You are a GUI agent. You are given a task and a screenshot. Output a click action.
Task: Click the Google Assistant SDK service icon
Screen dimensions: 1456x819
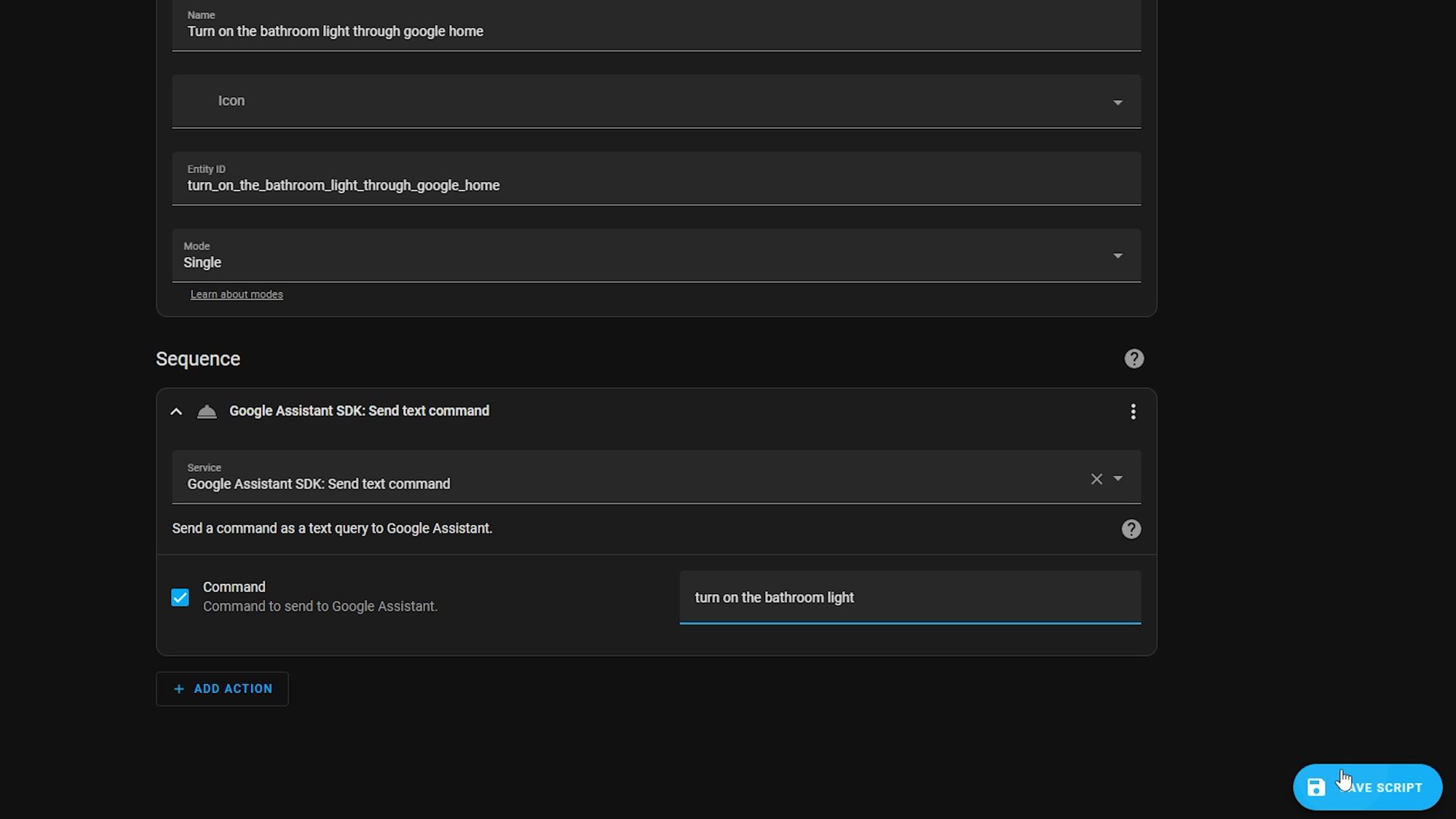(x=207, y=411)
